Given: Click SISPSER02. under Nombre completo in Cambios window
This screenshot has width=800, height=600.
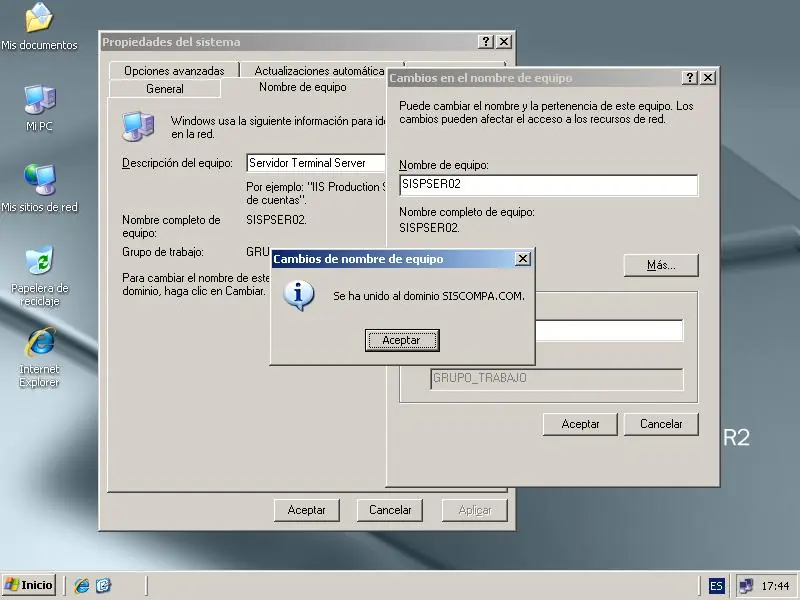Looking at the screenshot, I should click(x=429, y=228).
